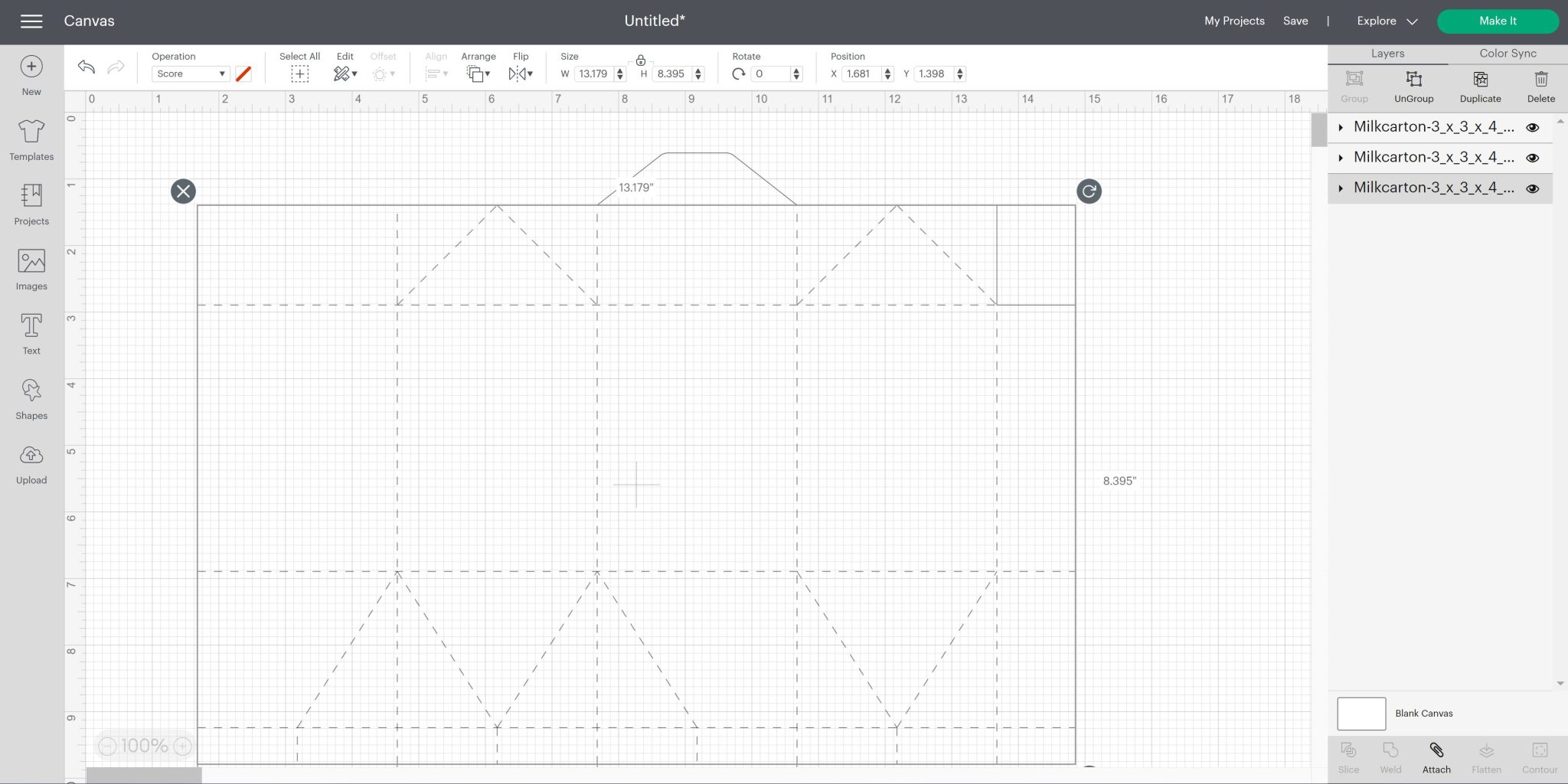
Task: Open the Flip dropdown
Action: [521, 73]
